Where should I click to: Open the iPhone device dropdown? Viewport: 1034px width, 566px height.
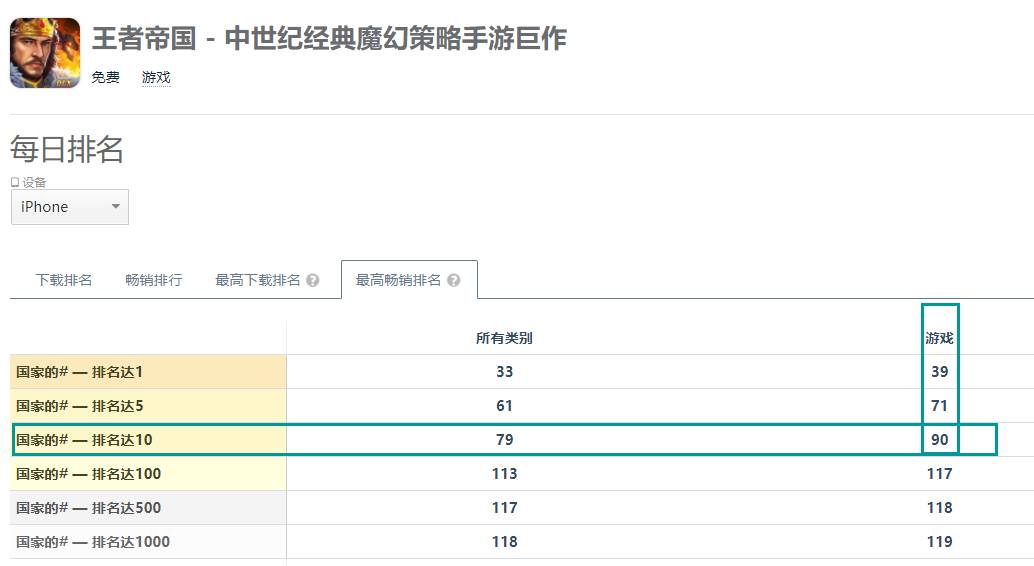[69, 207]
